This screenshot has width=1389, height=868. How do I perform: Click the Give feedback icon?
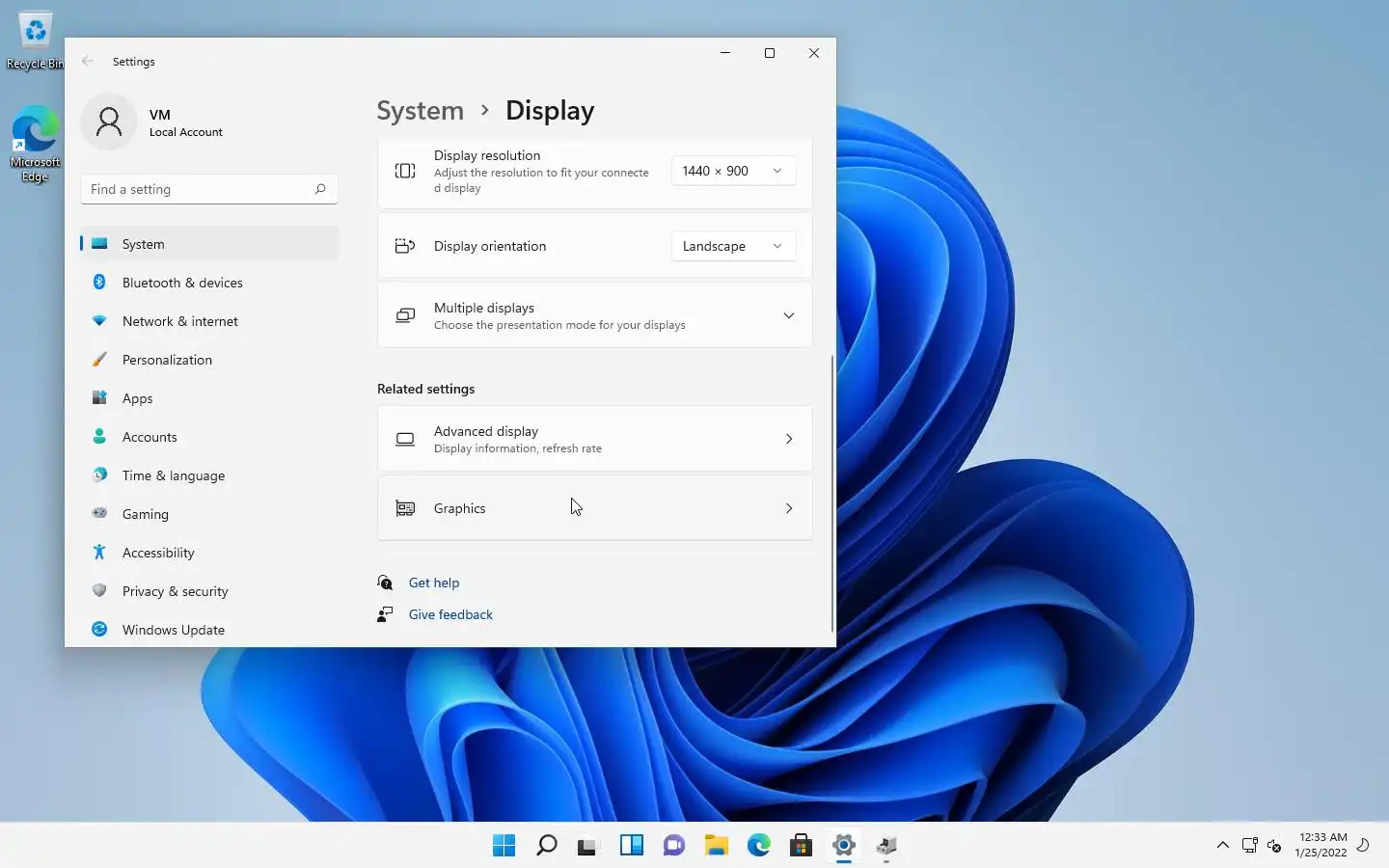click(385, 614)
